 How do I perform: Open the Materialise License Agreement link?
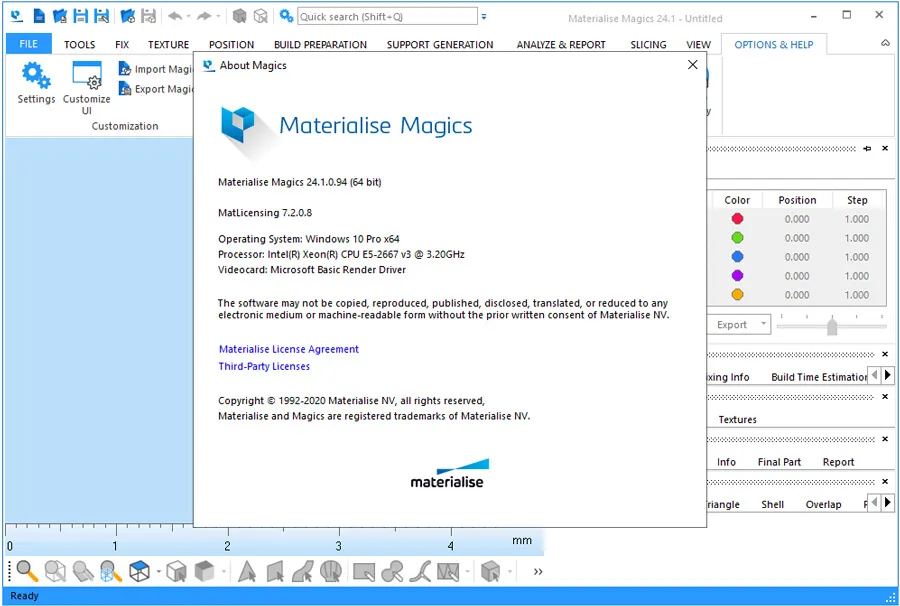click(x=289, y=349)
